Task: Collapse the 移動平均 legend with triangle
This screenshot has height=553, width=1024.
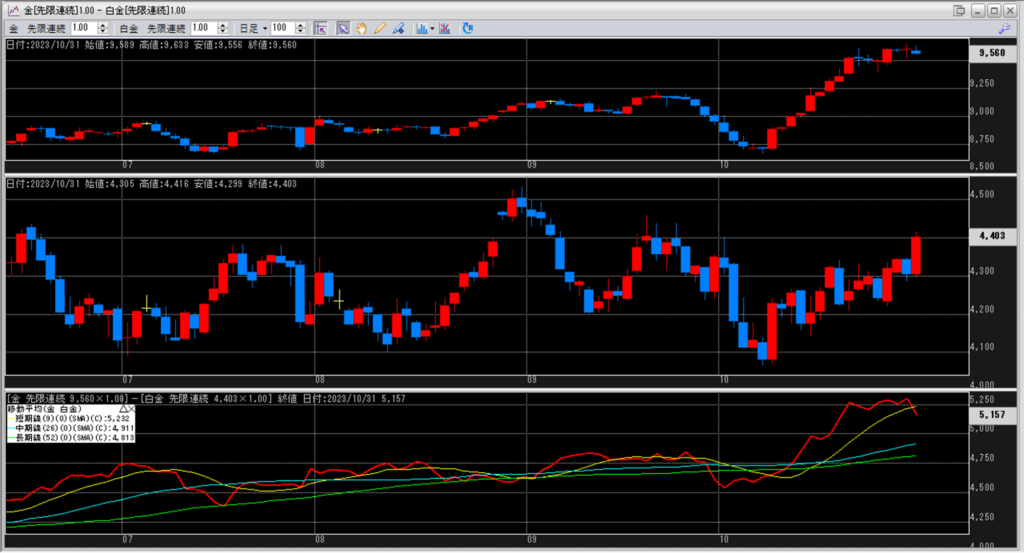Action: 123,409
